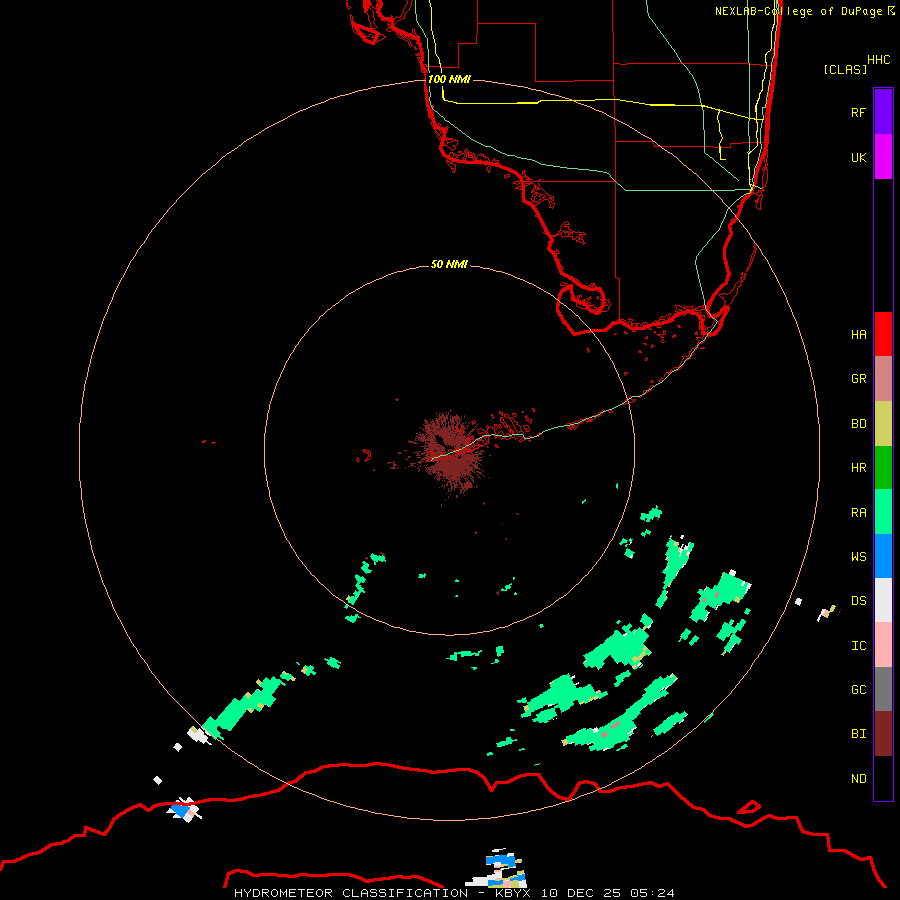The image size is (900, 900).
Task: Click the brown radar clutter at center
Action: 451,452
